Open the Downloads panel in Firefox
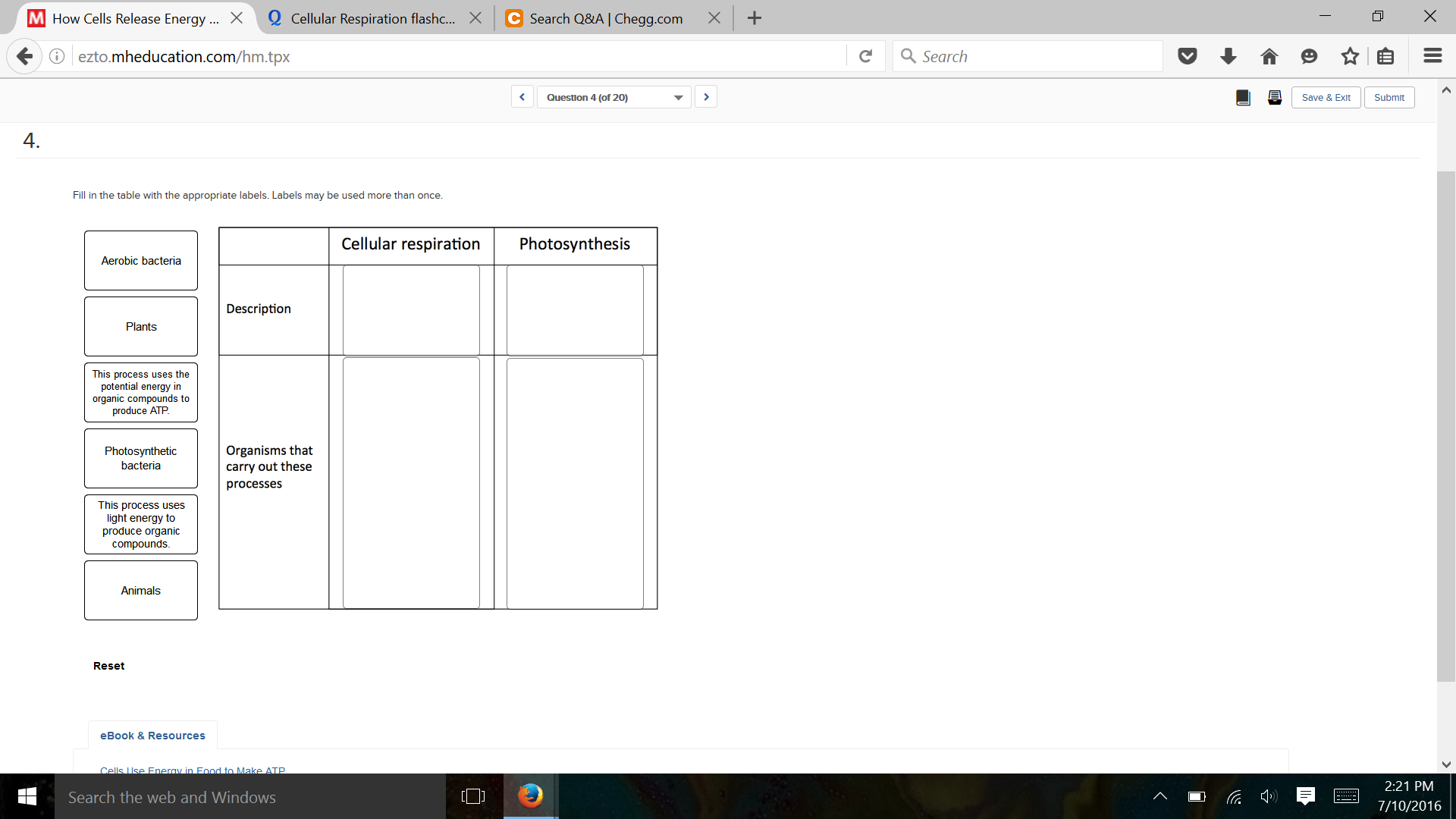 pyautogui.click(x=1228, y=56)
